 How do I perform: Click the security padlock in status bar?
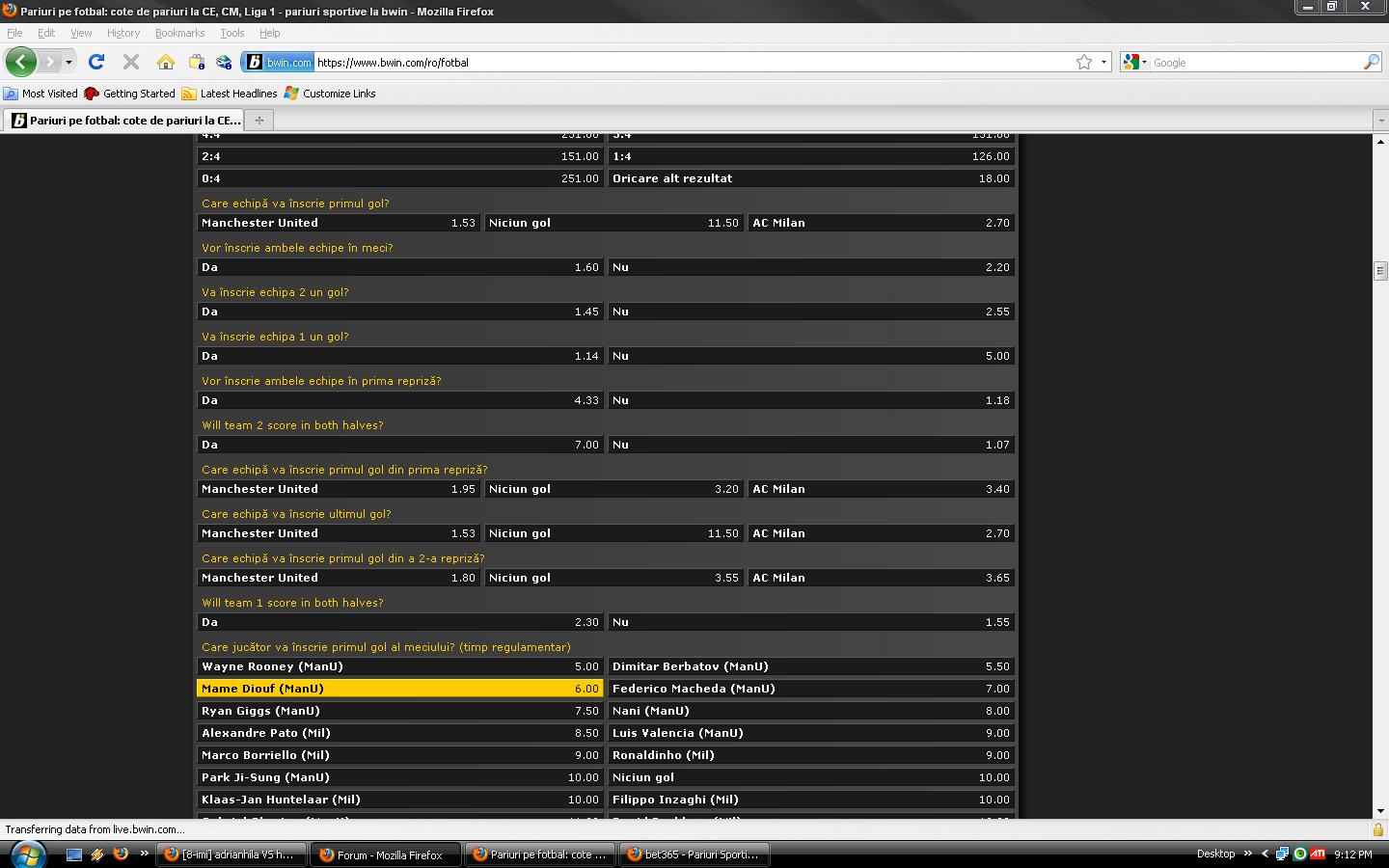click(x=1378, y=829)
